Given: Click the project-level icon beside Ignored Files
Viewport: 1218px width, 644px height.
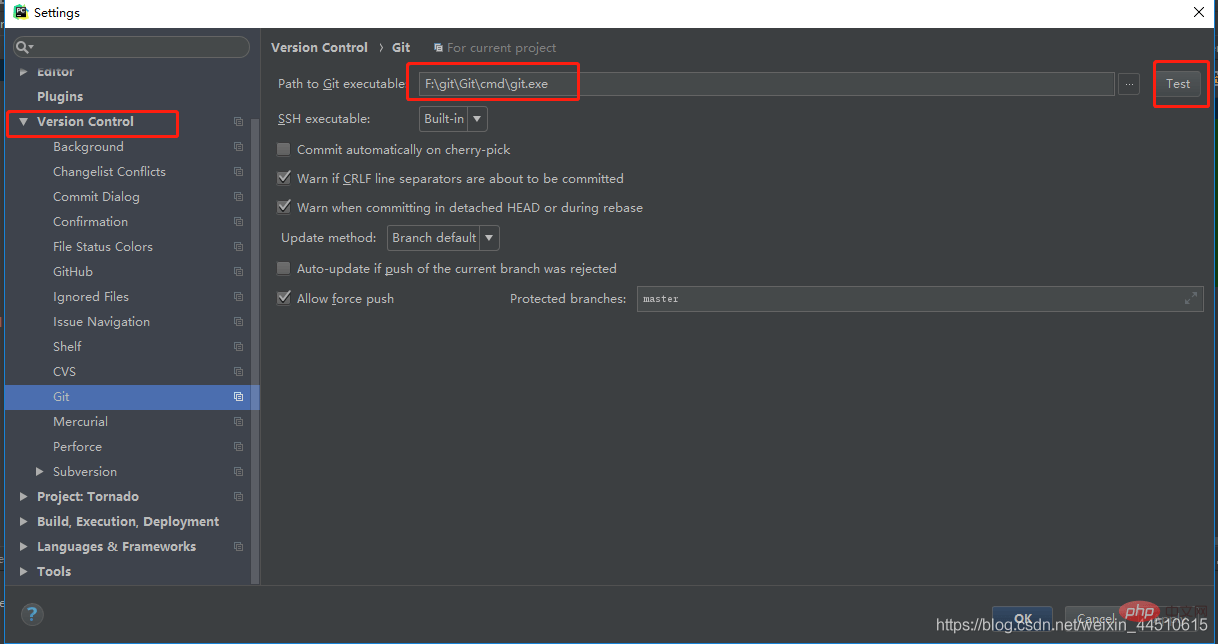Looking at the screenshot, I should point(238,297).
